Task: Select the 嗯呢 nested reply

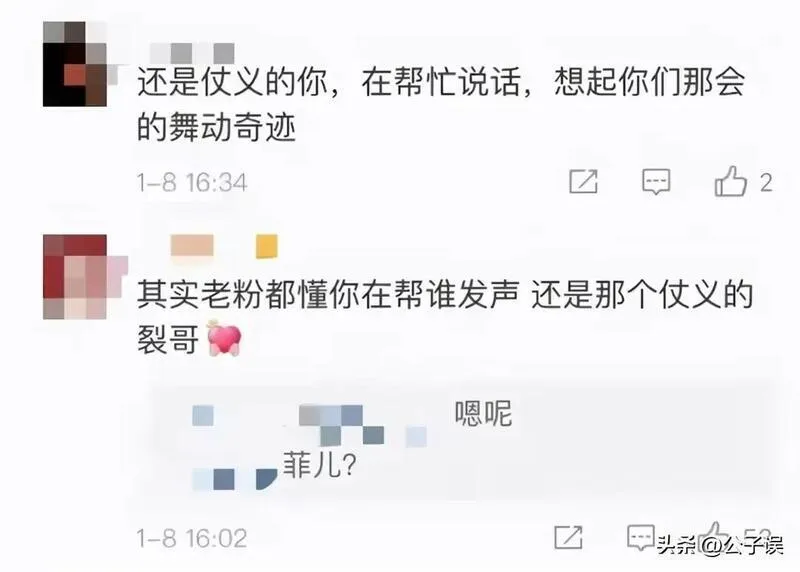Action: [x=483, y=413]
